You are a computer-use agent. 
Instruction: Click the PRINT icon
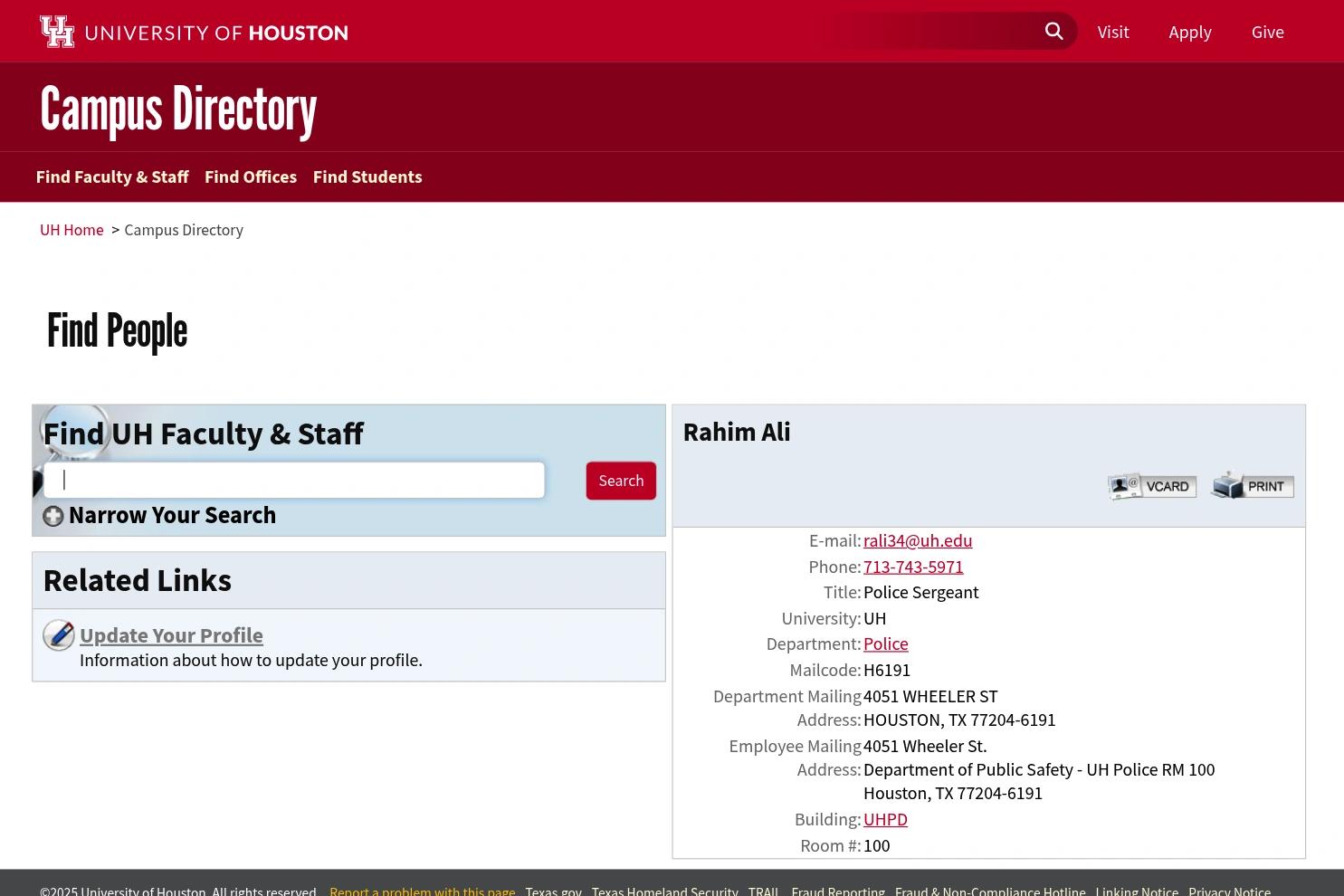(x=1253, y=485)
